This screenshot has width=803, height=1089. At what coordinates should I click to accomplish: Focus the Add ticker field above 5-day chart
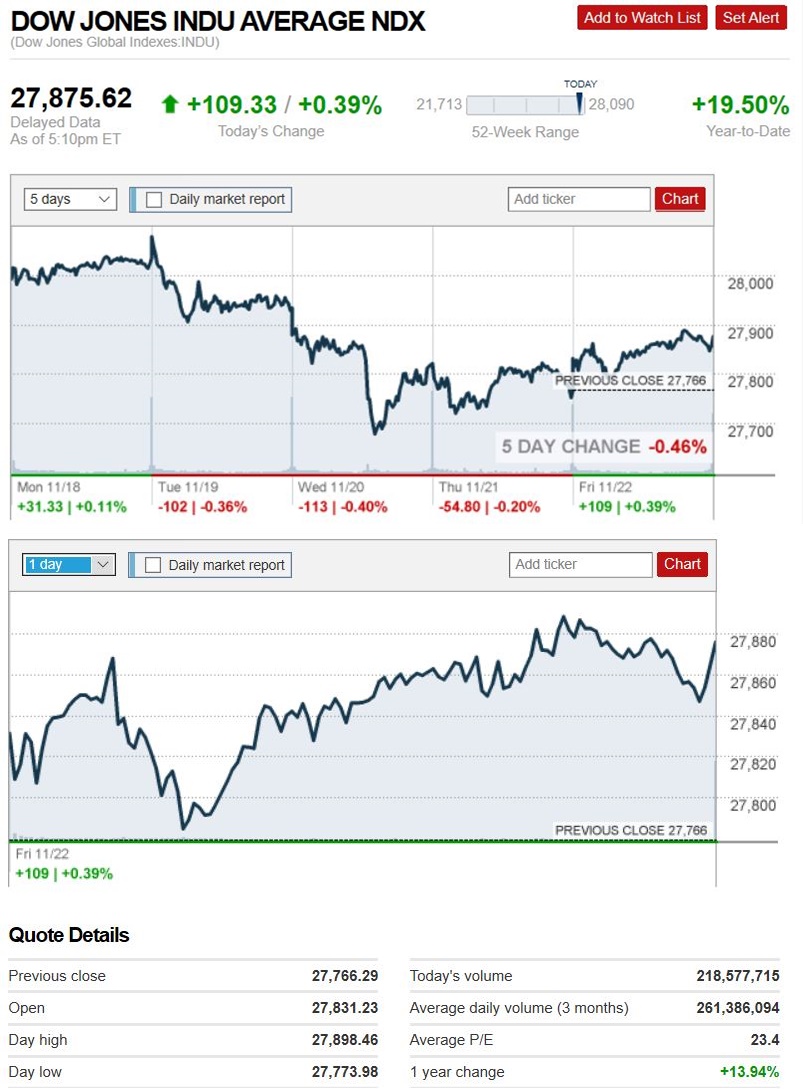579,199
